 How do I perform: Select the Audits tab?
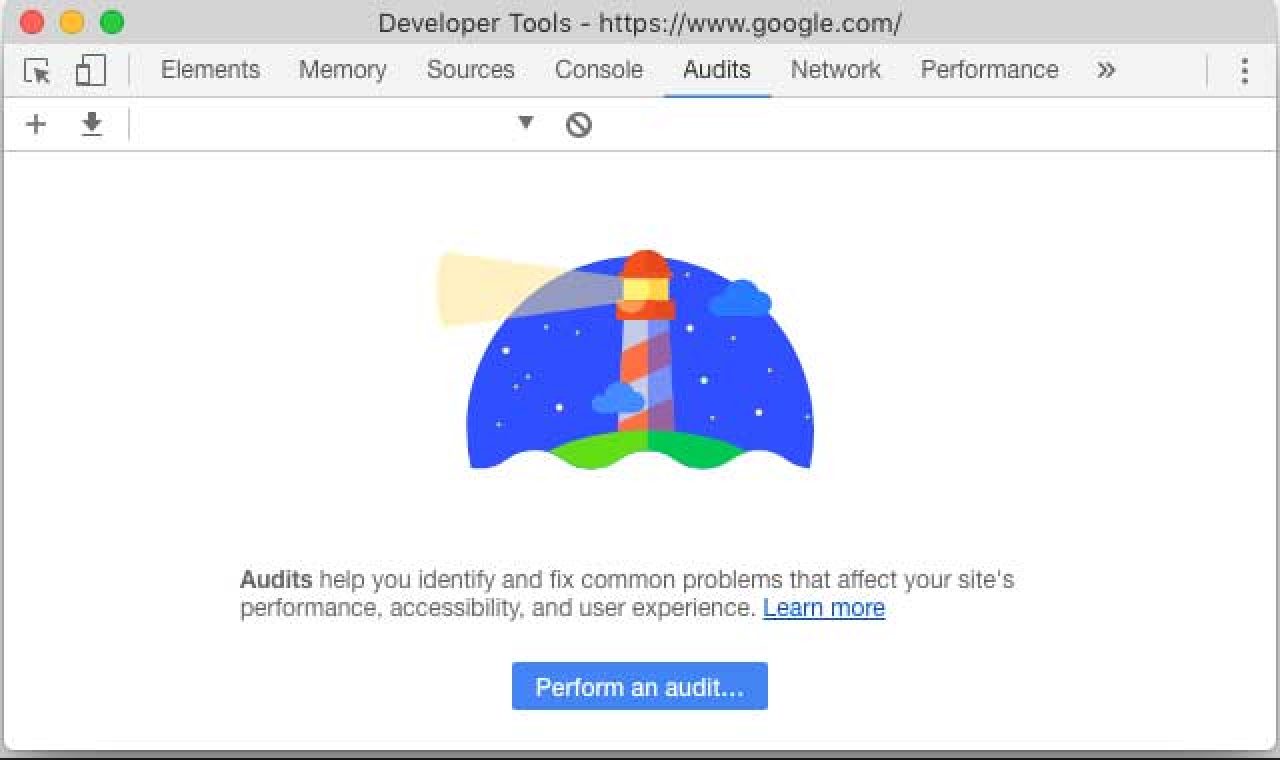717,70
